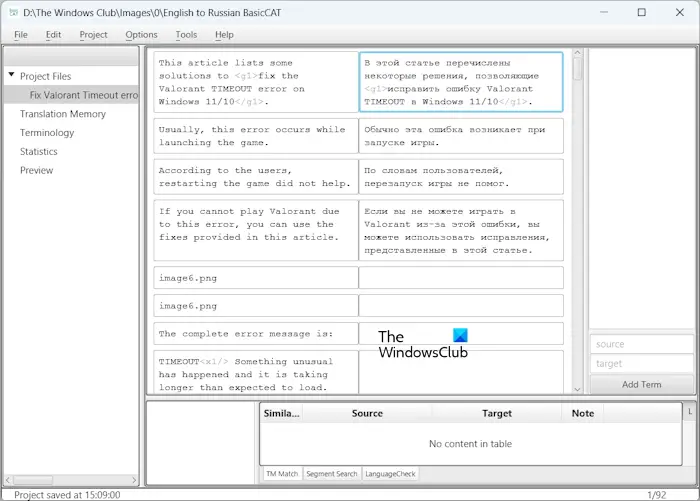
Task: Maximize the BasicCAT window
Action: tap(642, 13)
